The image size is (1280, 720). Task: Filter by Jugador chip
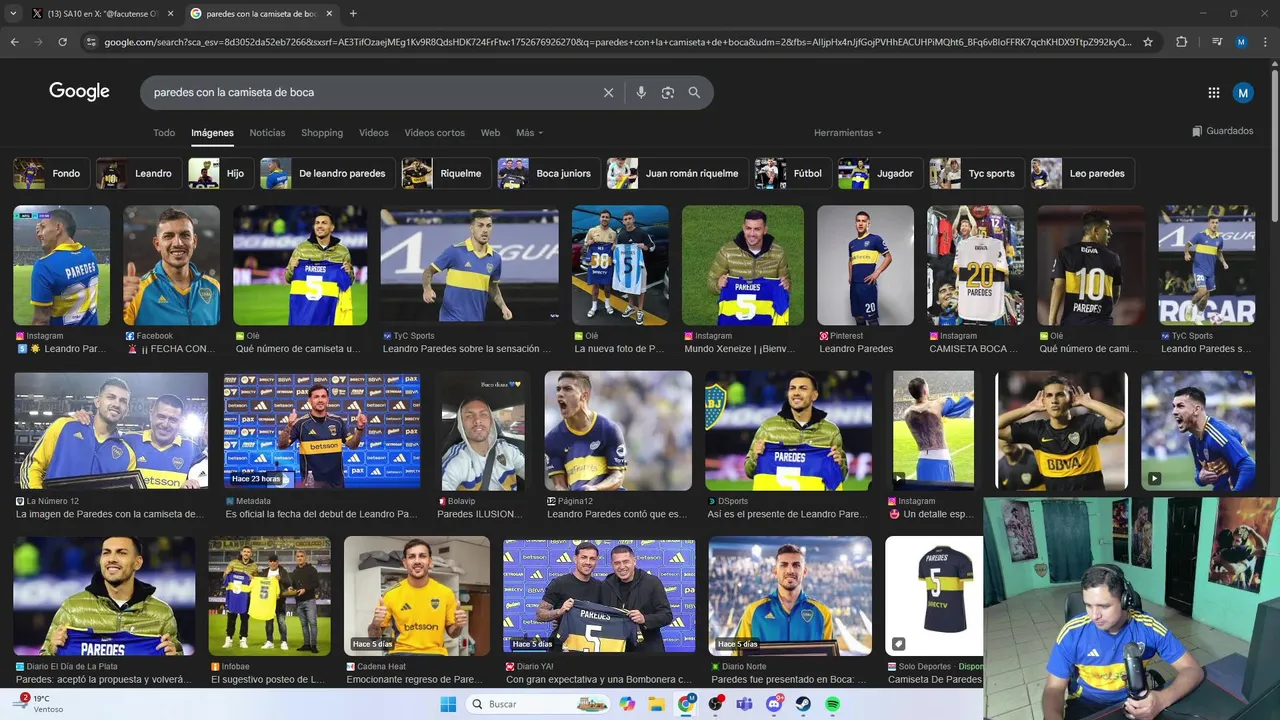pyautogui.click(x=880, y=173)
